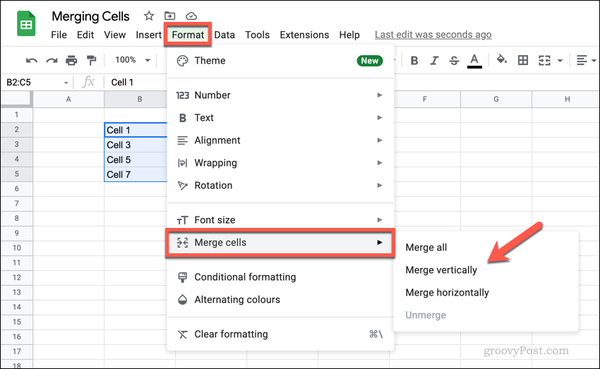Image resolution: width=600 pixels, height=369 pixels.
Task: Click the undo icon
Action: coord(31,60)
